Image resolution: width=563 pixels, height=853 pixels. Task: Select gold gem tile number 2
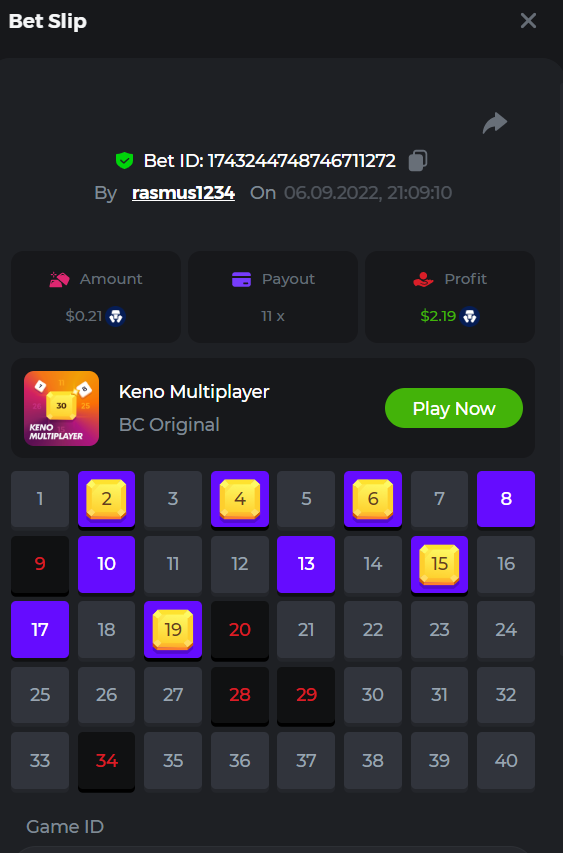point(107,499)
